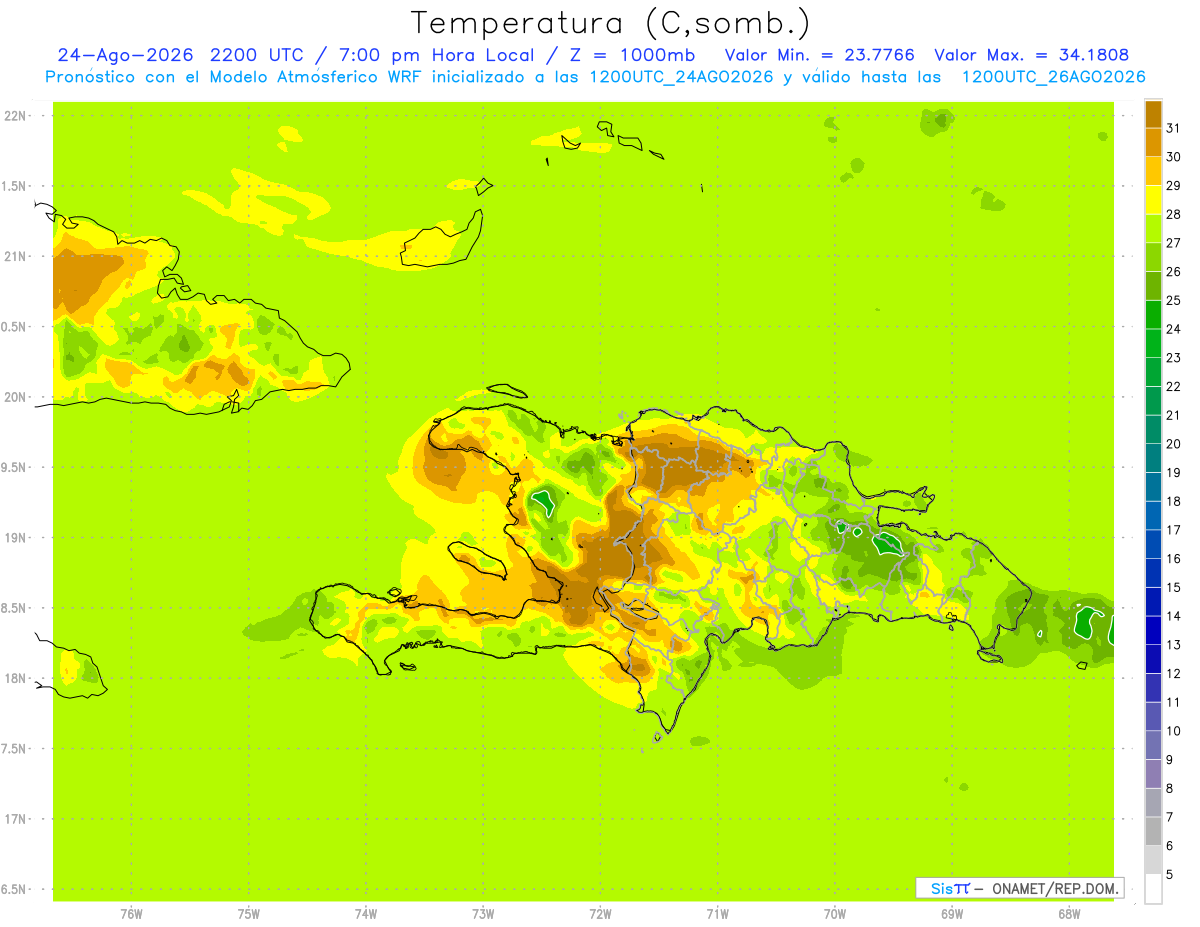Click "Valor Min. = 23.7766" value

[x=819, y=55]
